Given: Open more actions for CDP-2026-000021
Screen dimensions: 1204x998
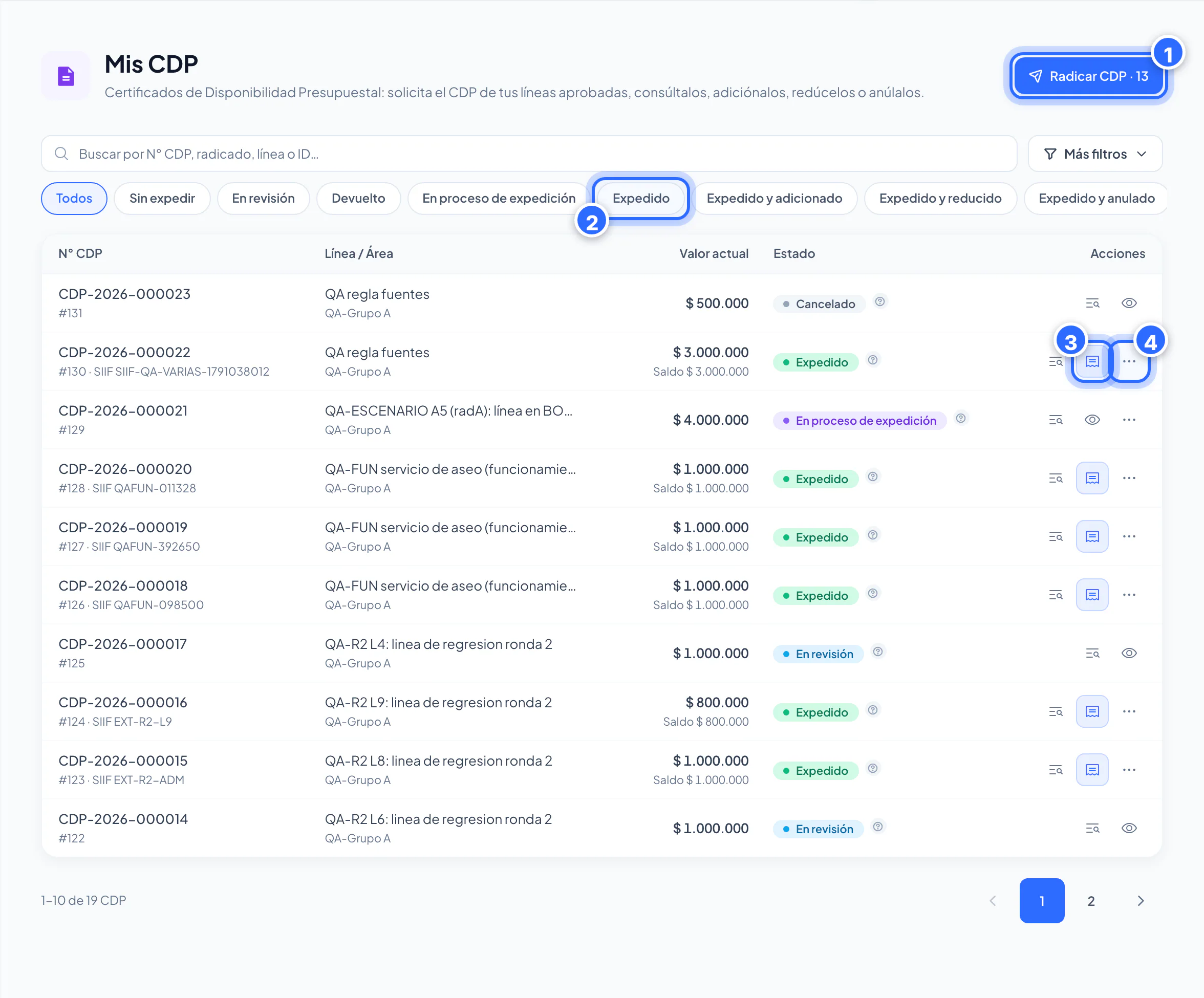Looking at the screenshot, I should [1129, 420].
